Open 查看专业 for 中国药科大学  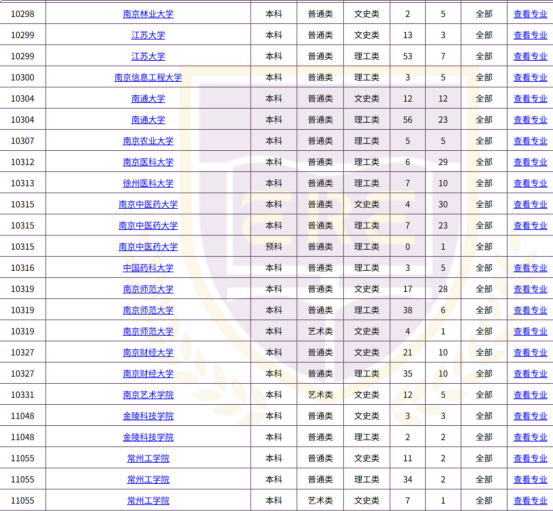click(x=530, y=268)
